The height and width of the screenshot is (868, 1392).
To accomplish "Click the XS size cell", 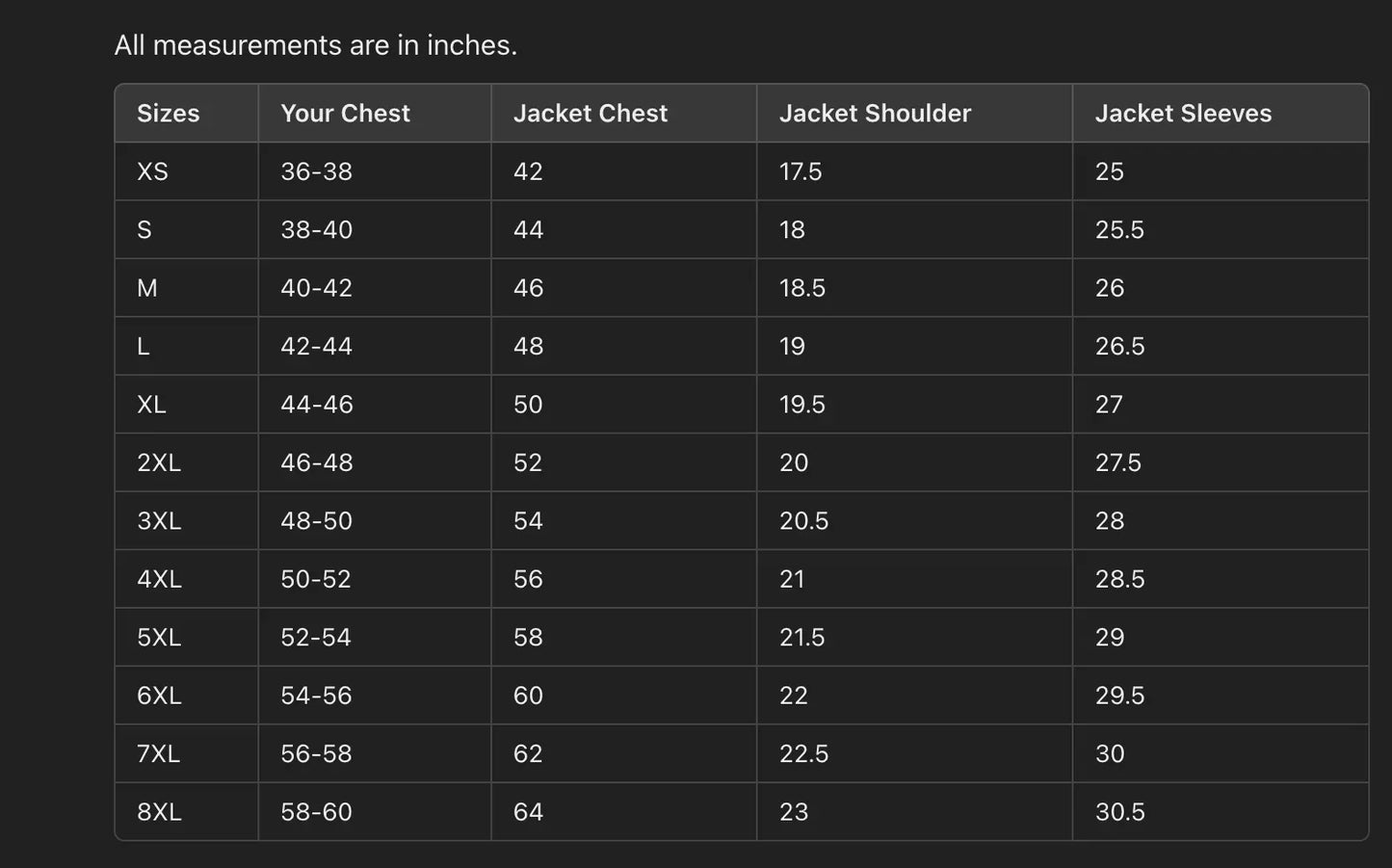I will coord(152,171).
